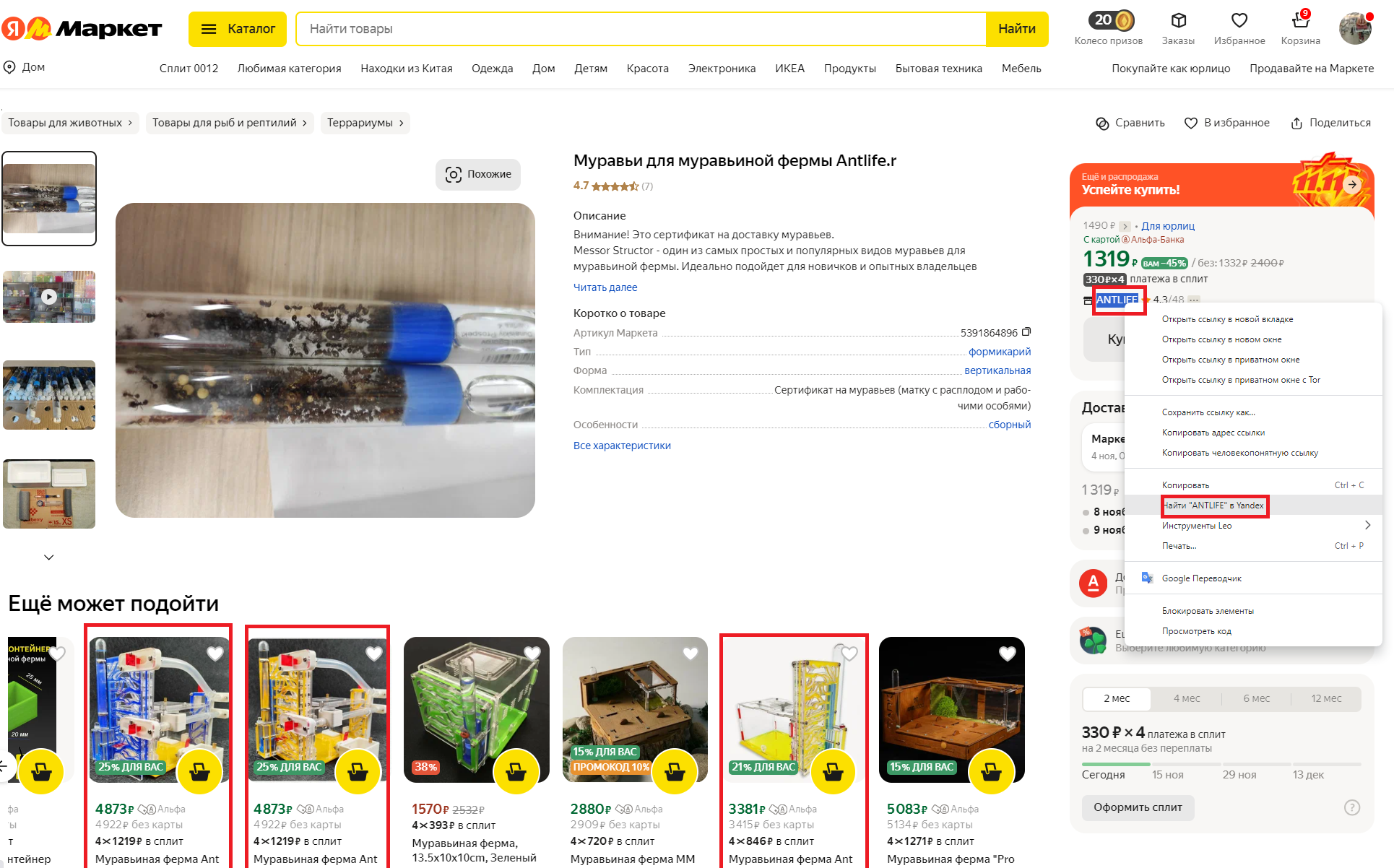Open Заказы box icon
Viewport: 1394px width, 868px height.
1179,20
